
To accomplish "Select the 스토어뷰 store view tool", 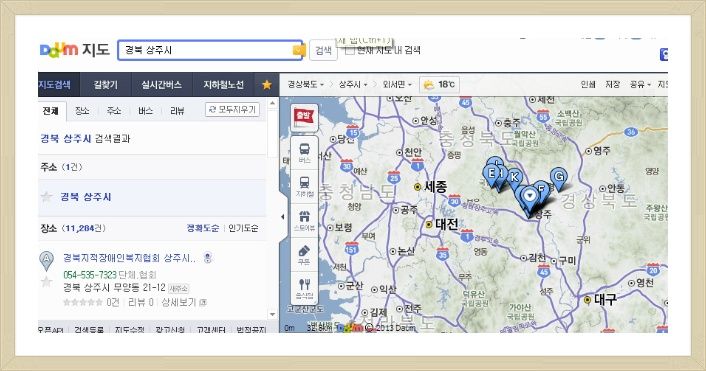I will 304,221.
